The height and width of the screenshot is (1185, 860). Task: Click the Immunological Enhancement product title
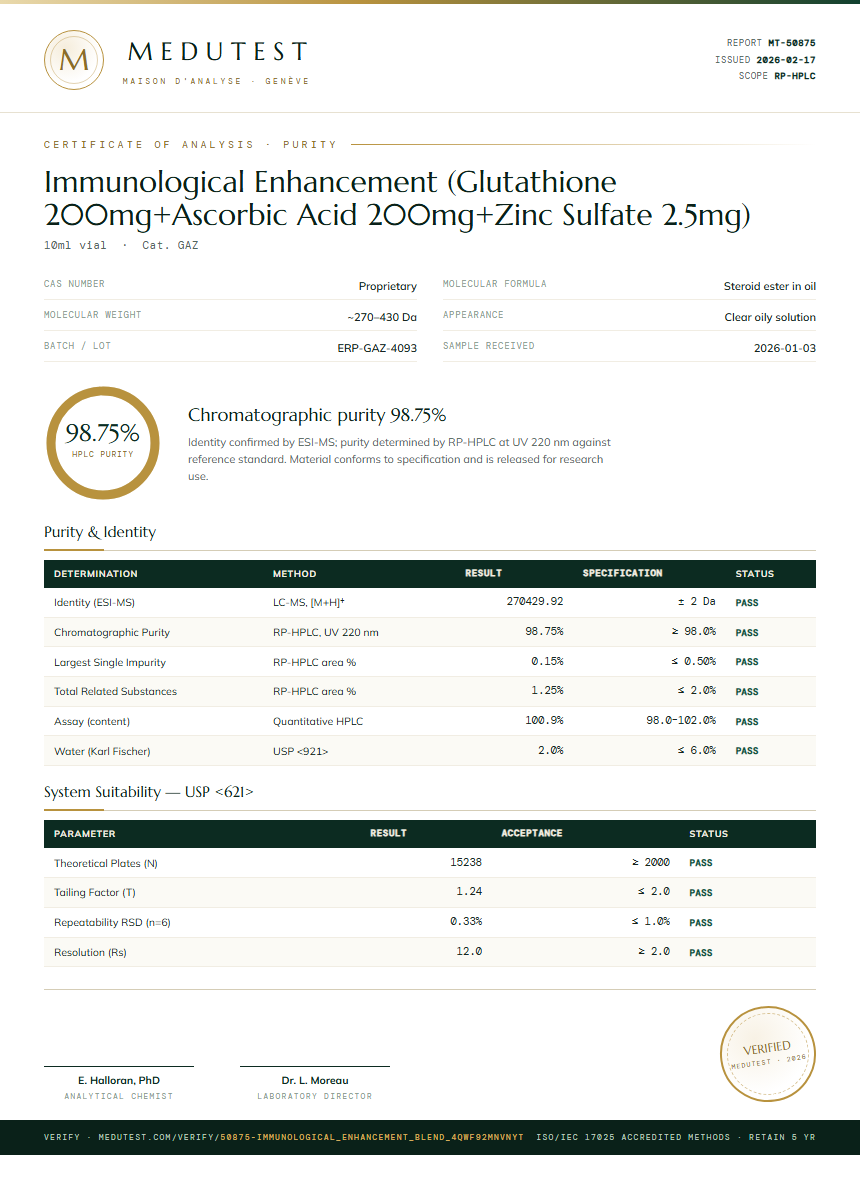[398, 198]
